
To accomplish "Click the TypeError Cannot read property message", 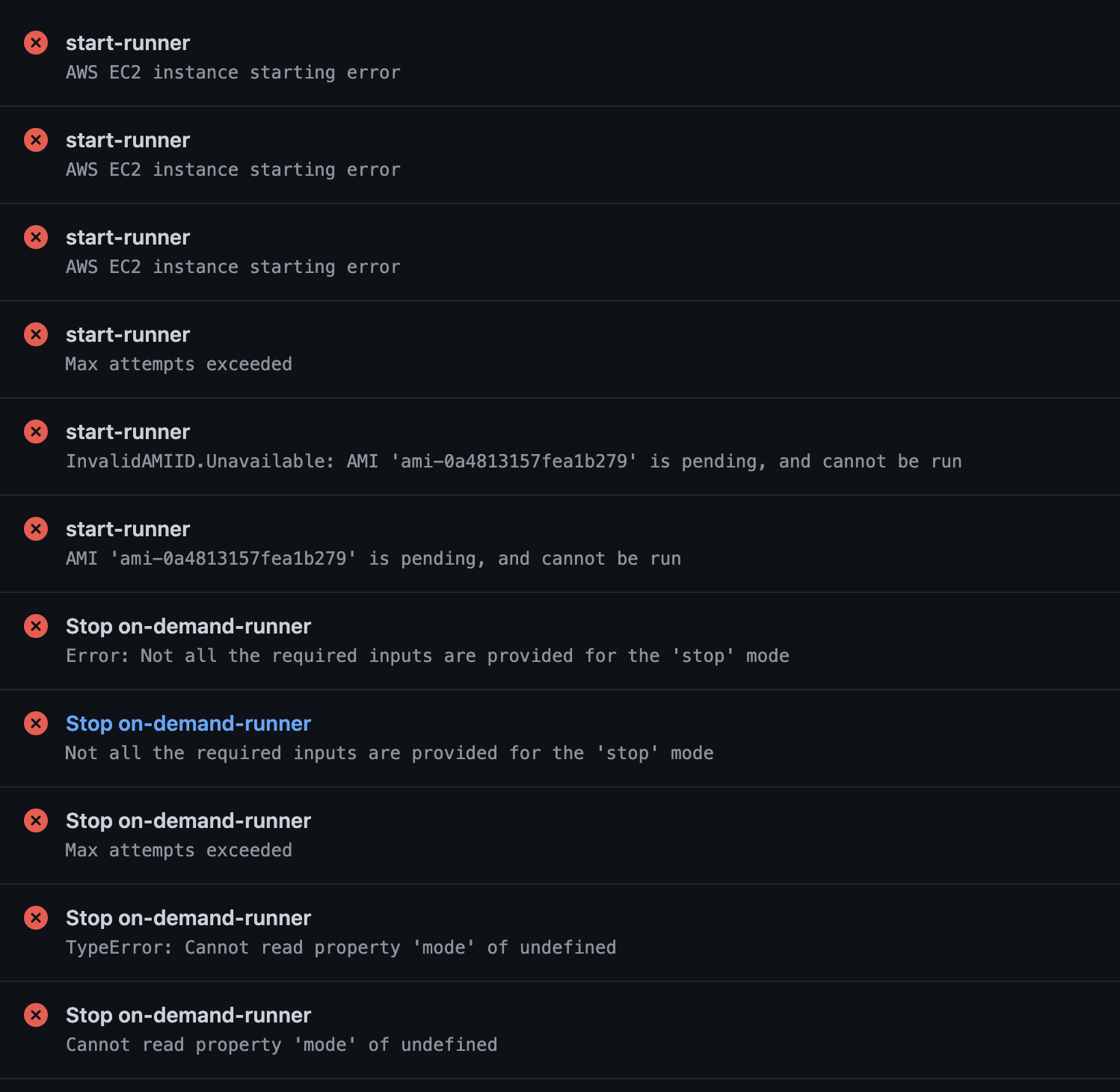I will (x=341, y=948).
